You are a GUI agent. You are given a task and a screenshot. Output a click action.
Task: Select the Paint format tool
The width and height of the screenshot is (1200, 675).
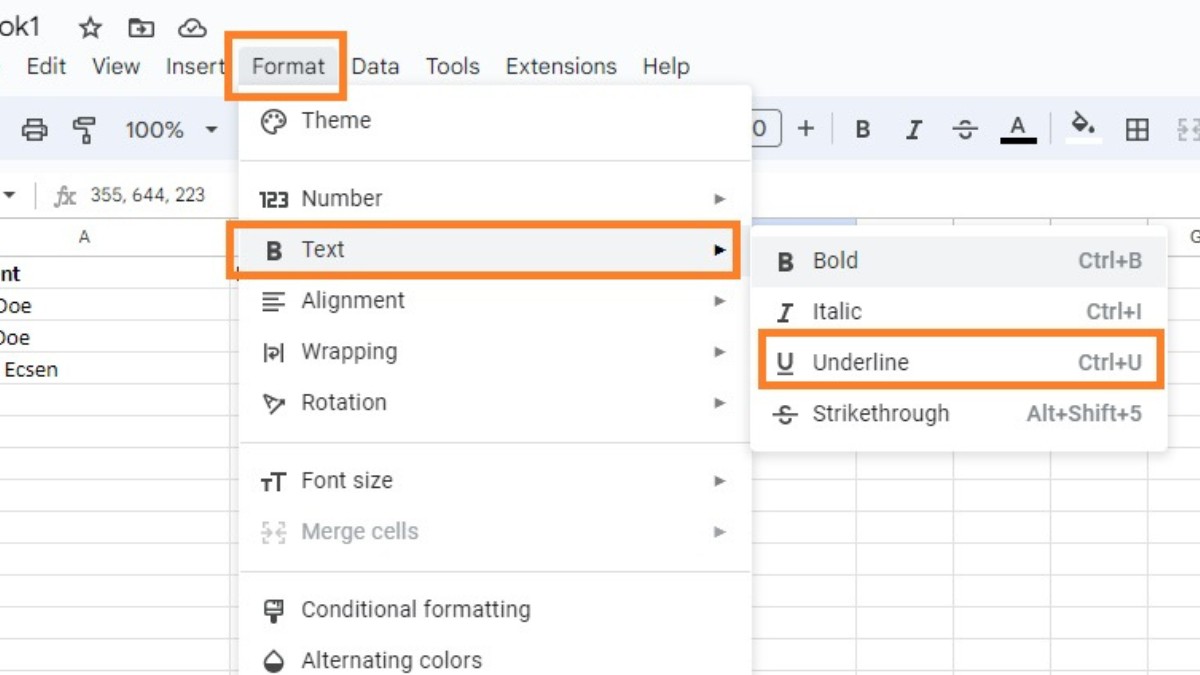point(87,129)
